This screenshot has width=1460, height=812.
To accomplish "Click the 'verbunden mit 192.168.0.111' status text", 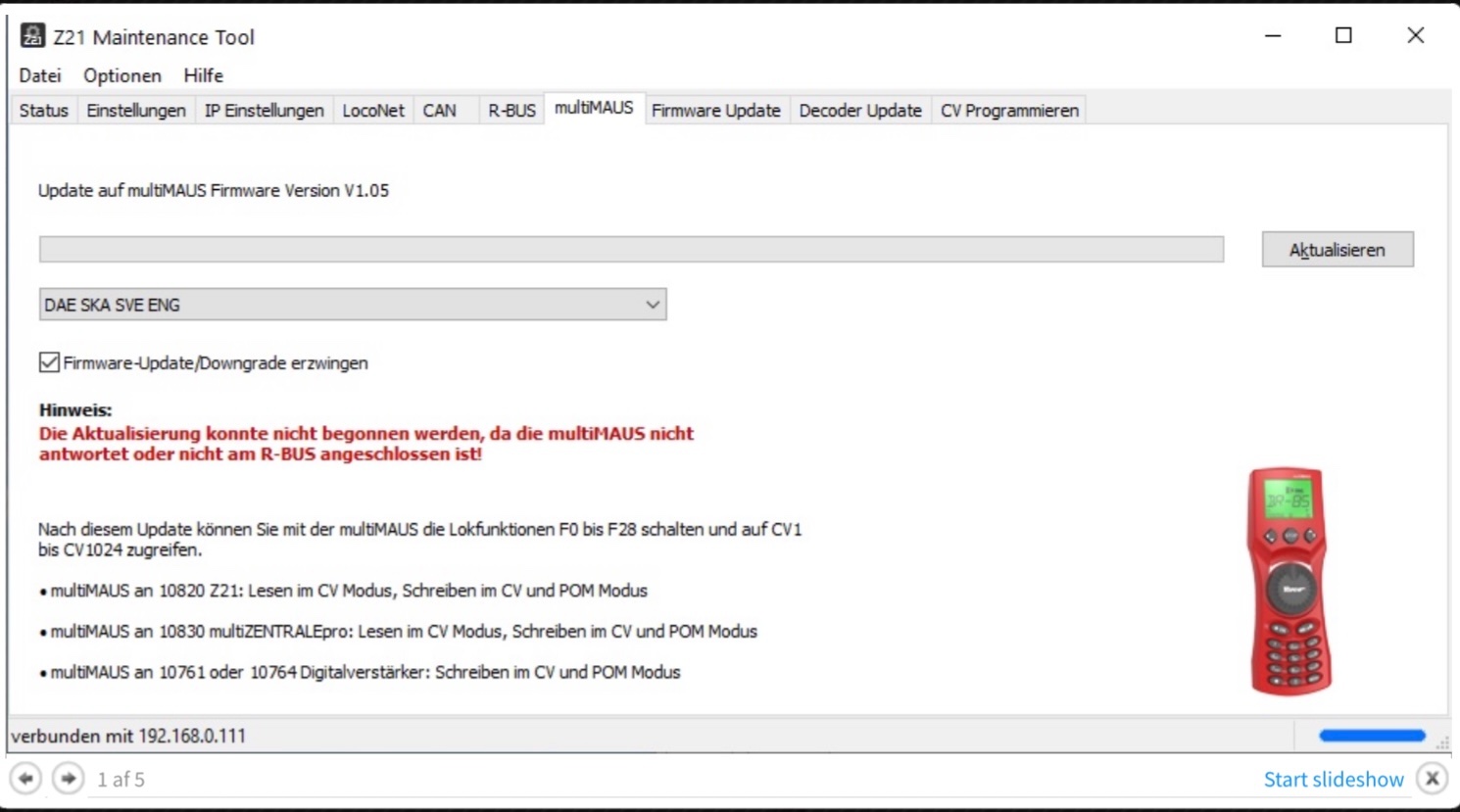I will [128, 736].
